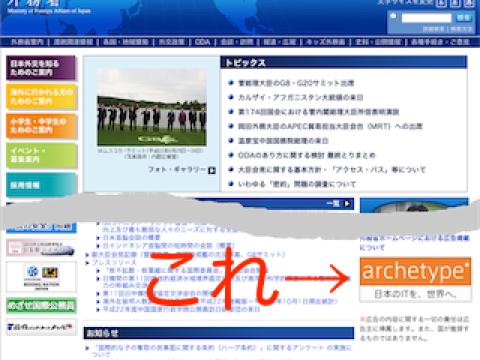Click the bidding nation logos banner
480x360 pixels.
click(41, 277)
